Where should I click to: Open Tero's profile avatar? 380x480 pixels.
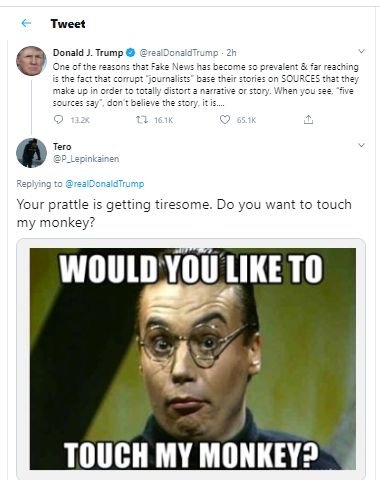click(x=31, y=153)
